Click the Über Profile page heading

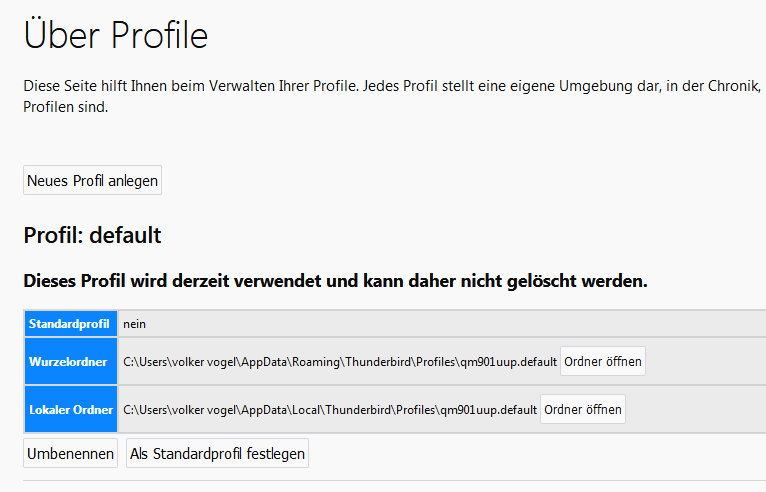(x=115, y=36)
